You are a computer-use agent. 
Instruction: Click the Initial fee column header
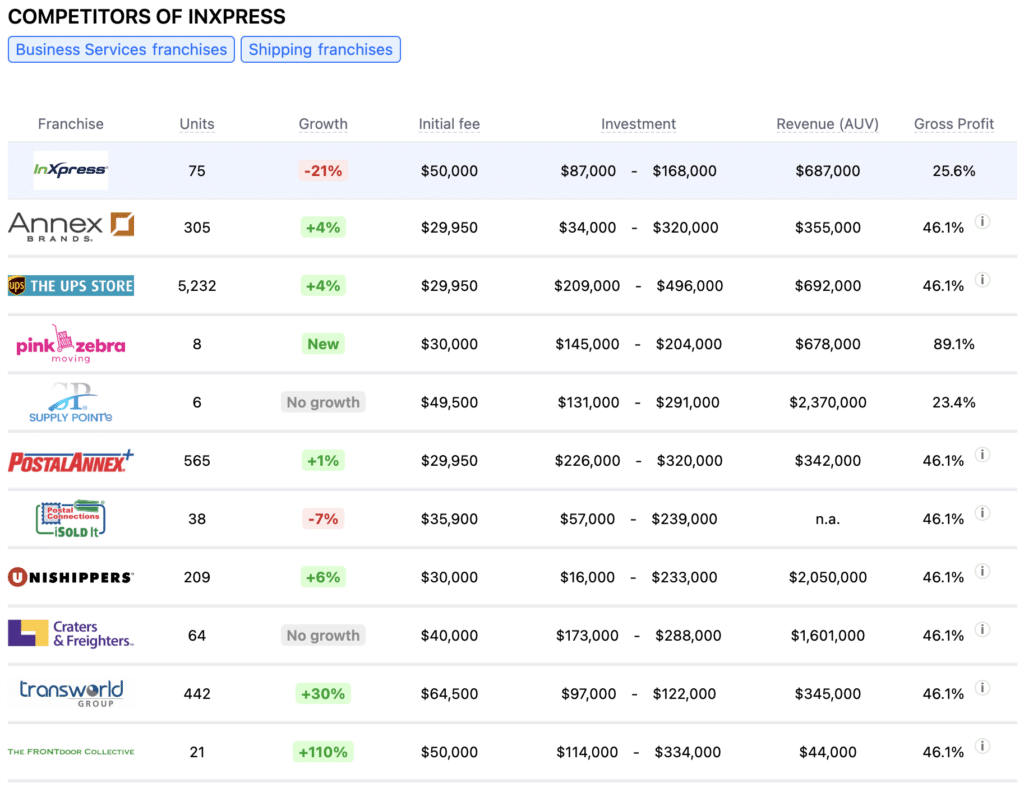click(x=449, y=124)
